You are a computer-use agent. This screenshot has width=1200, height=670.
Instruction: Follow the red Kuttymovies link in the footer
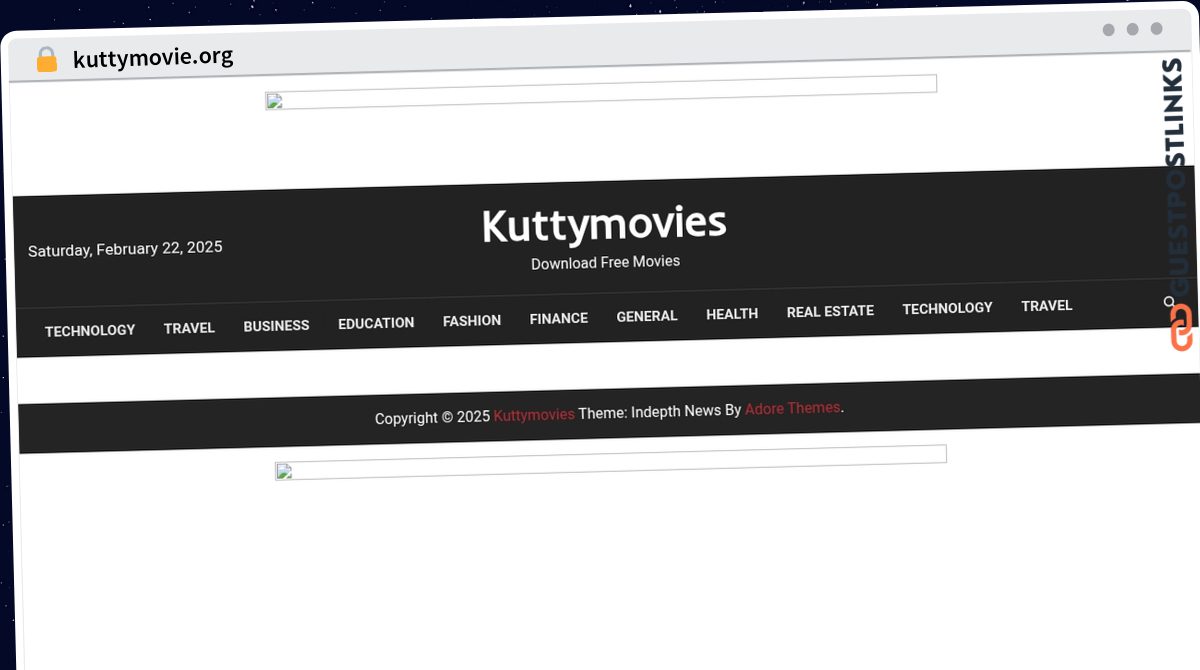click(x=534, y=415)
